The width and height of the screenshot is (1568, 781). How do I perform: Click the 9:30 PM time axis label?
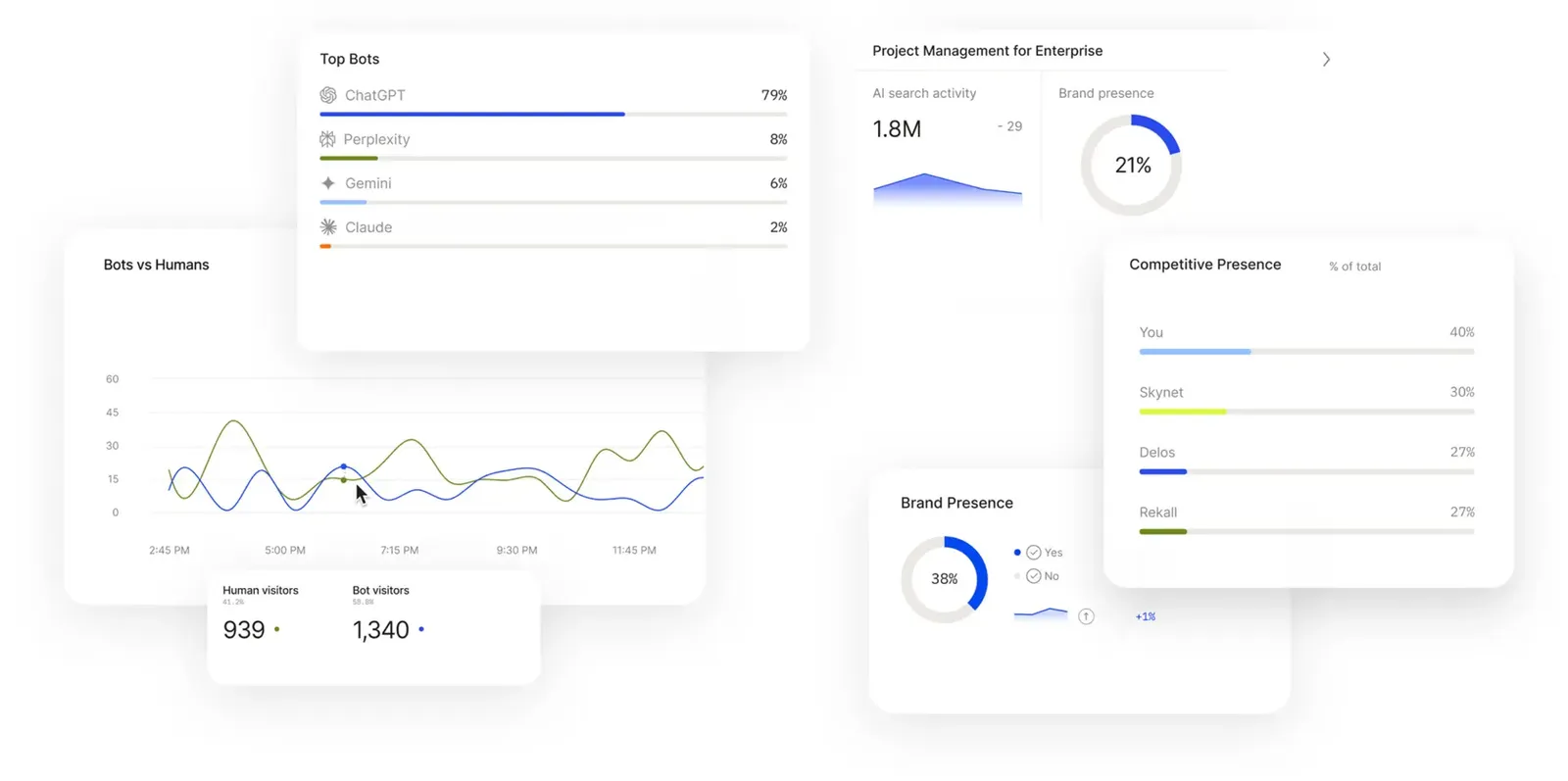[516, 551]
